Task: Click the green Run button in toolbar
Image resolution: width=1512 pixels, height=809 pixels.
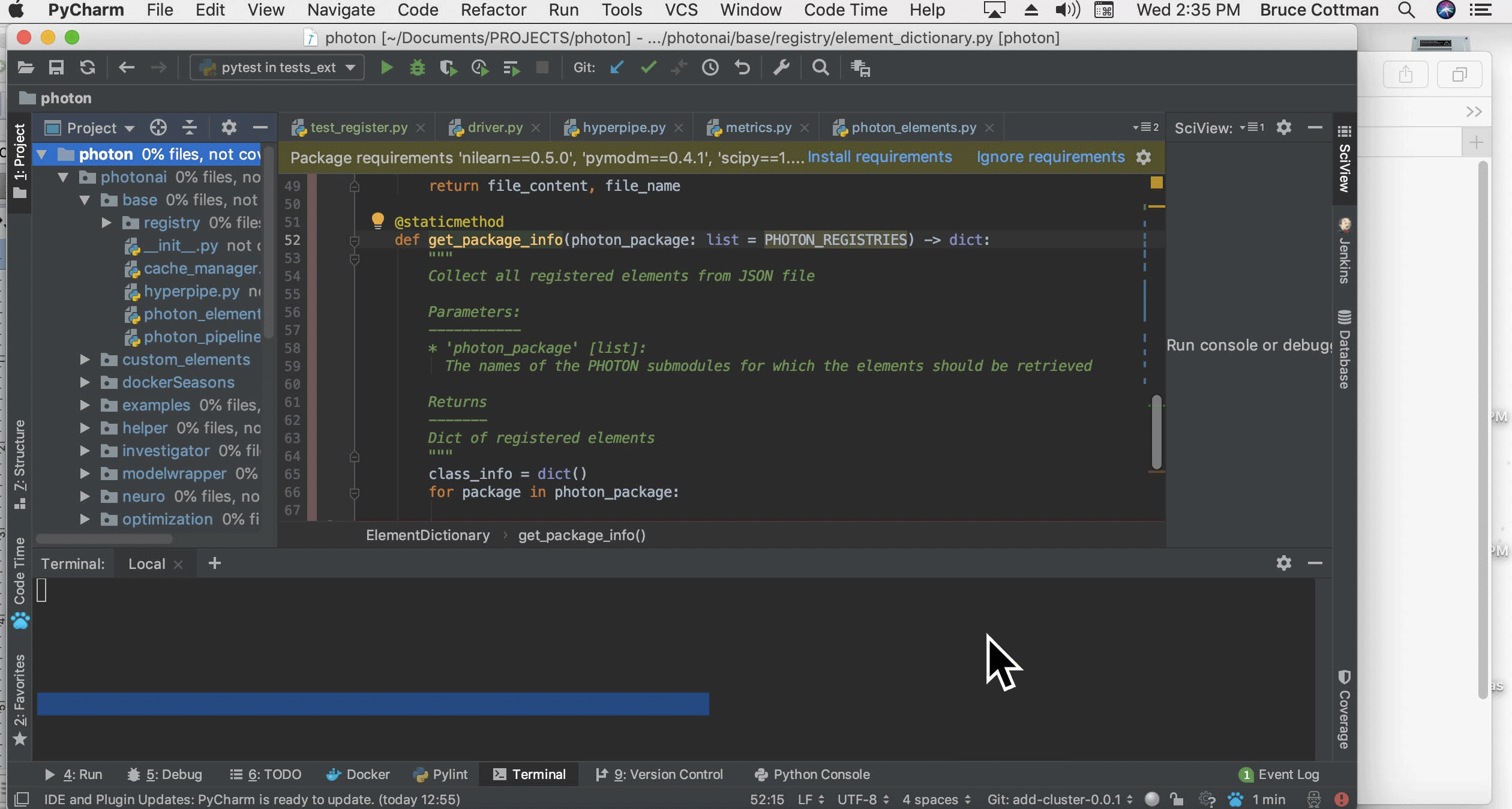Action: 386,68
